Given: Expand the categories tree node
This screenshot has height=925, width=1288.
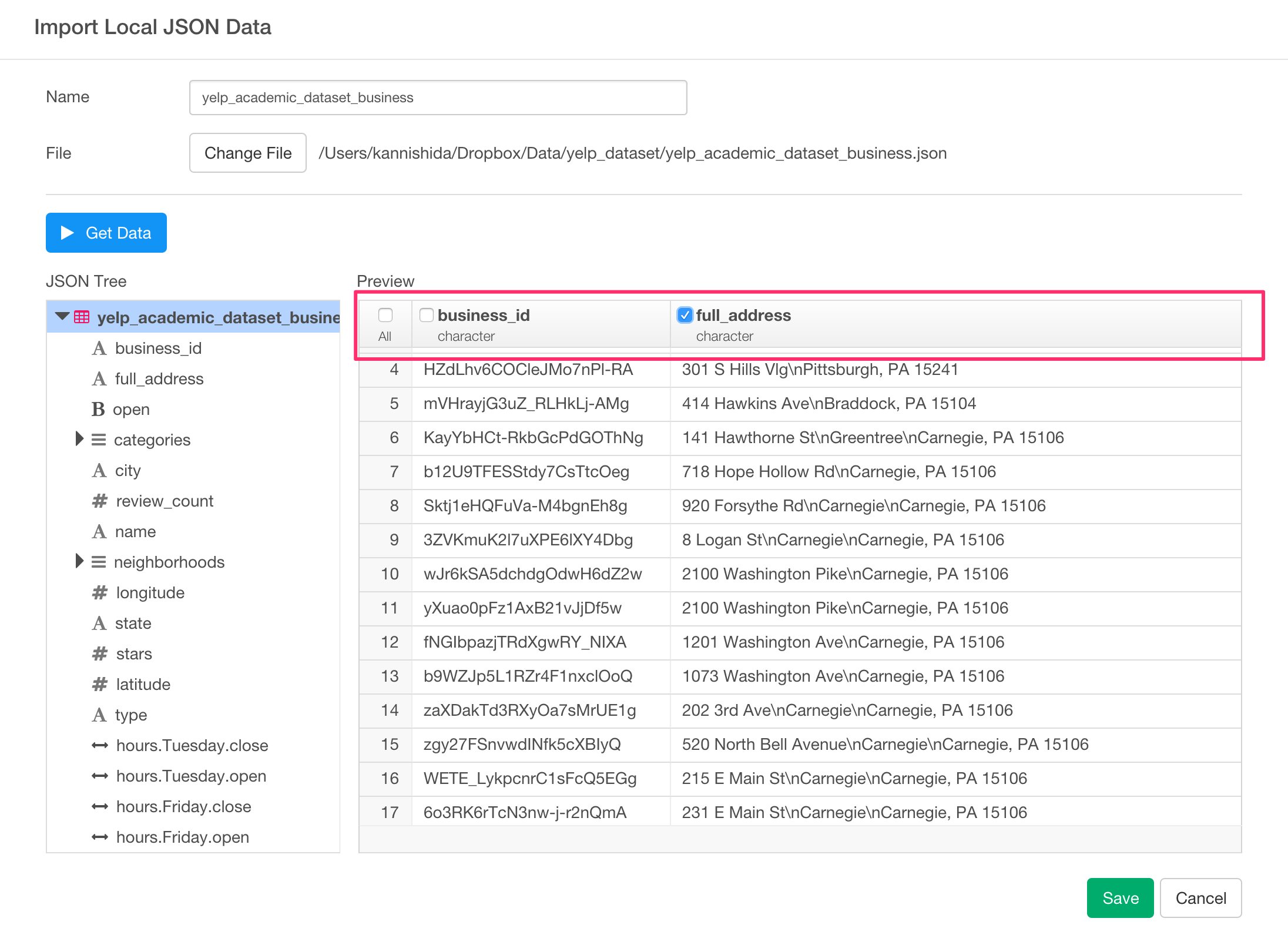Looking at the screenshot, I should coord(80,439).
